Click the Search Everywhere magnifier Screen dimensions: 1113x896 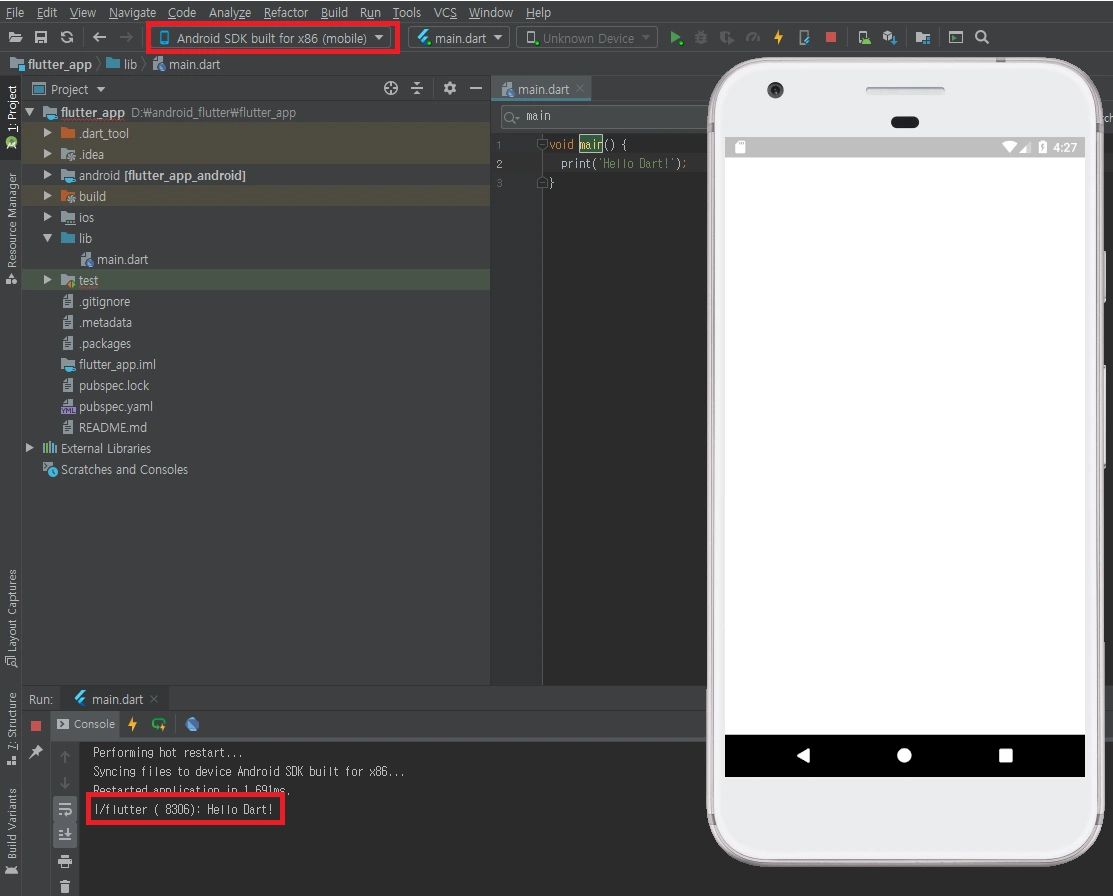coord(982,38)
